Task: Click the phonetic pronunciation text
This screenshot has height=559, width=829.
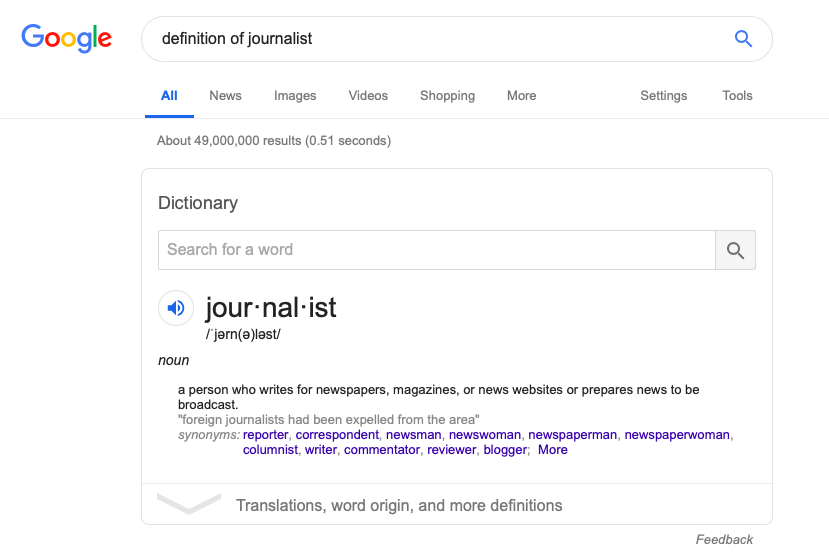Action: 243,335
